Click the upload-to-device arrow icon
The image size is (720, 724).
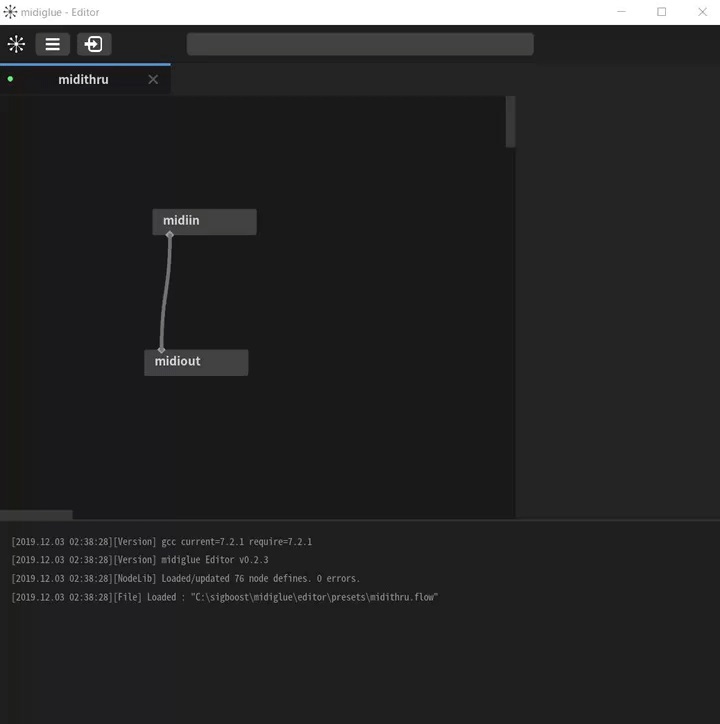point(94,44)
